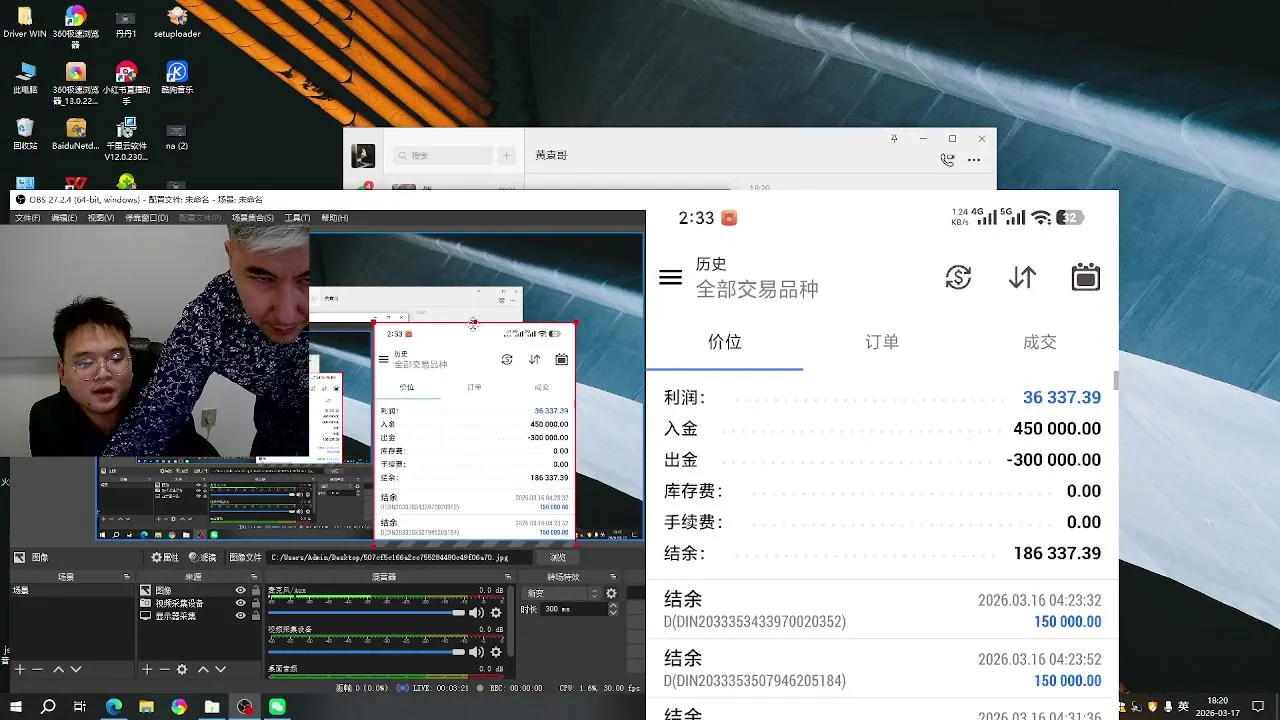This screenshot has width=1280, height=720.
Task: Click the WeChat profile avatar
Action: (363, 156)
